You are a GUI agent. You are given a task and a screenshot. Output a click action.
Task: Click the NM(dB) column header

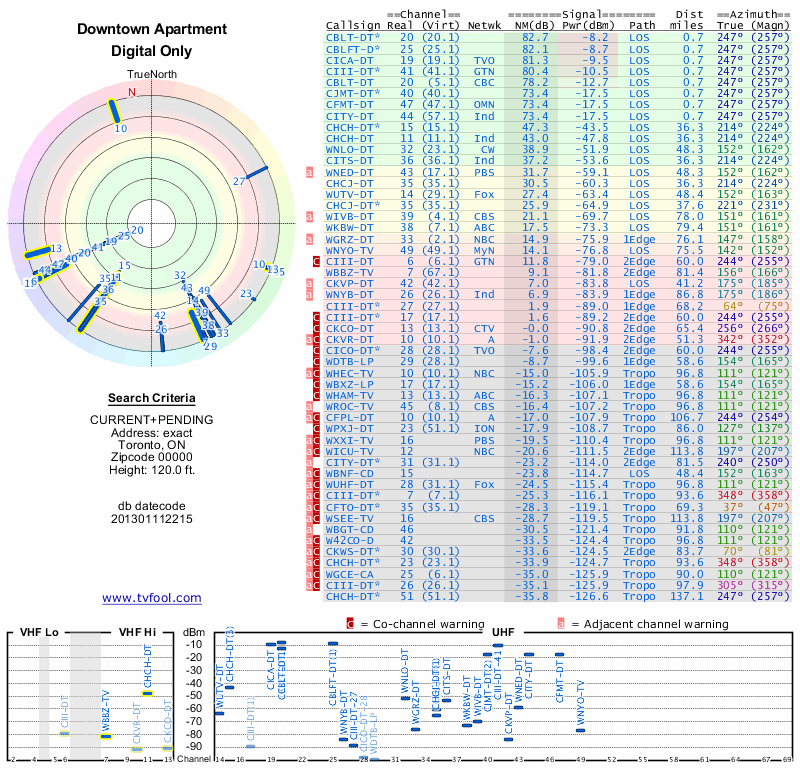pos(532,26)
